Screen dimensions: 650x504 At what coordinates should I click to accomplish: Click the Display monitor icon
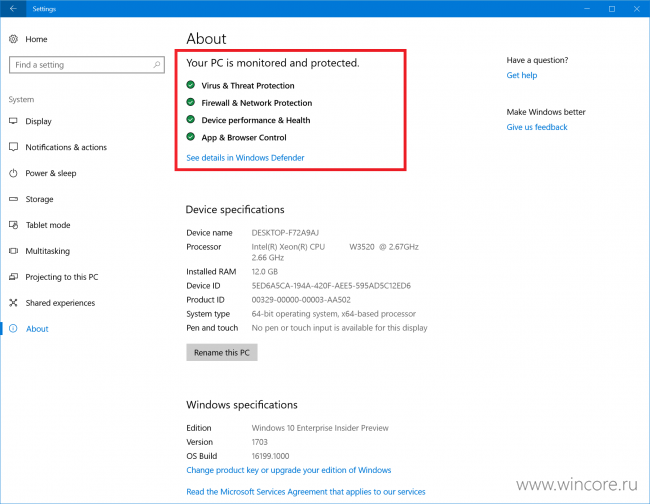click(13, 121)
